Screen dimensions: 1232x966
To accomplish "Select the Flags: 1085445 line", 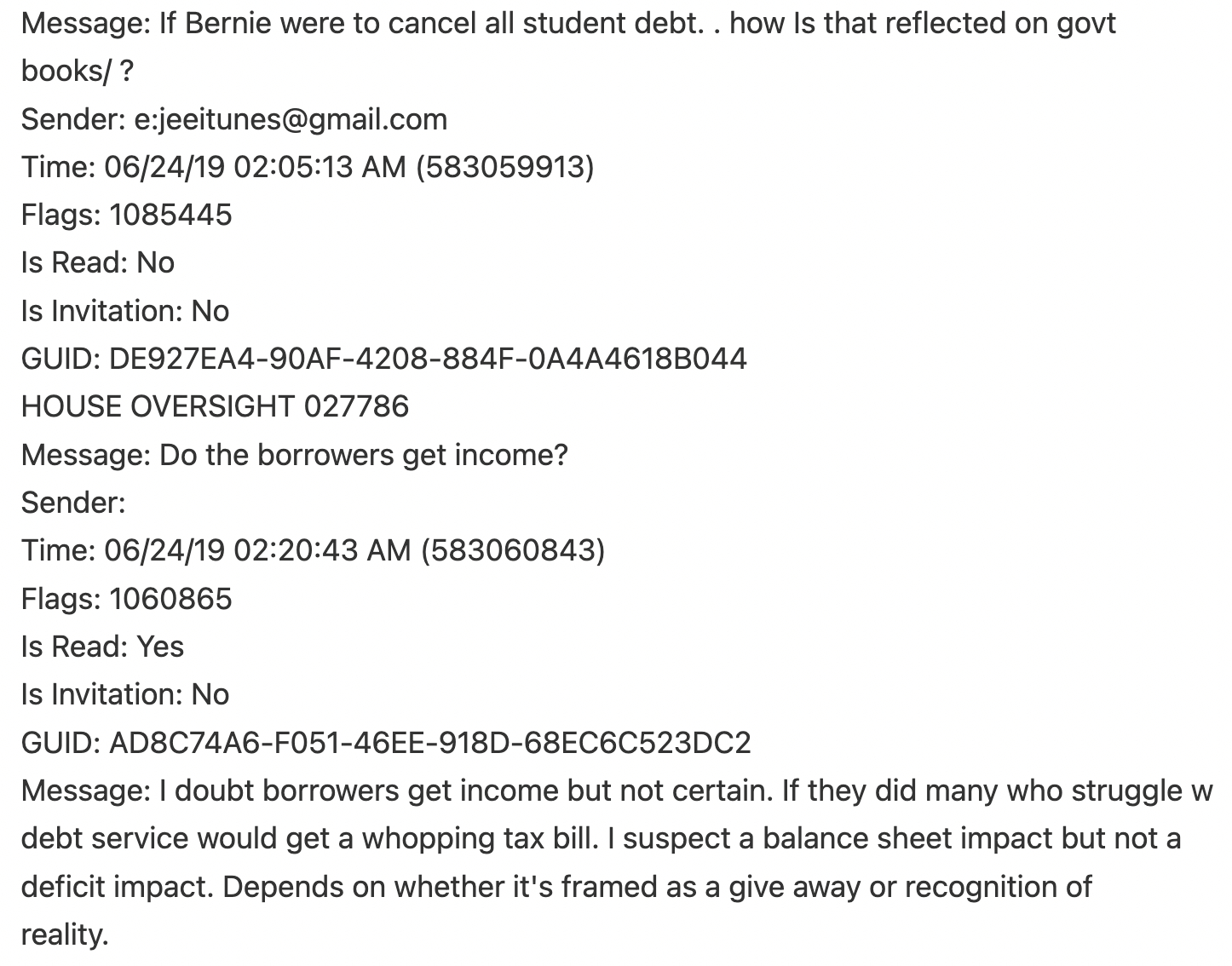I will point(126,215).
